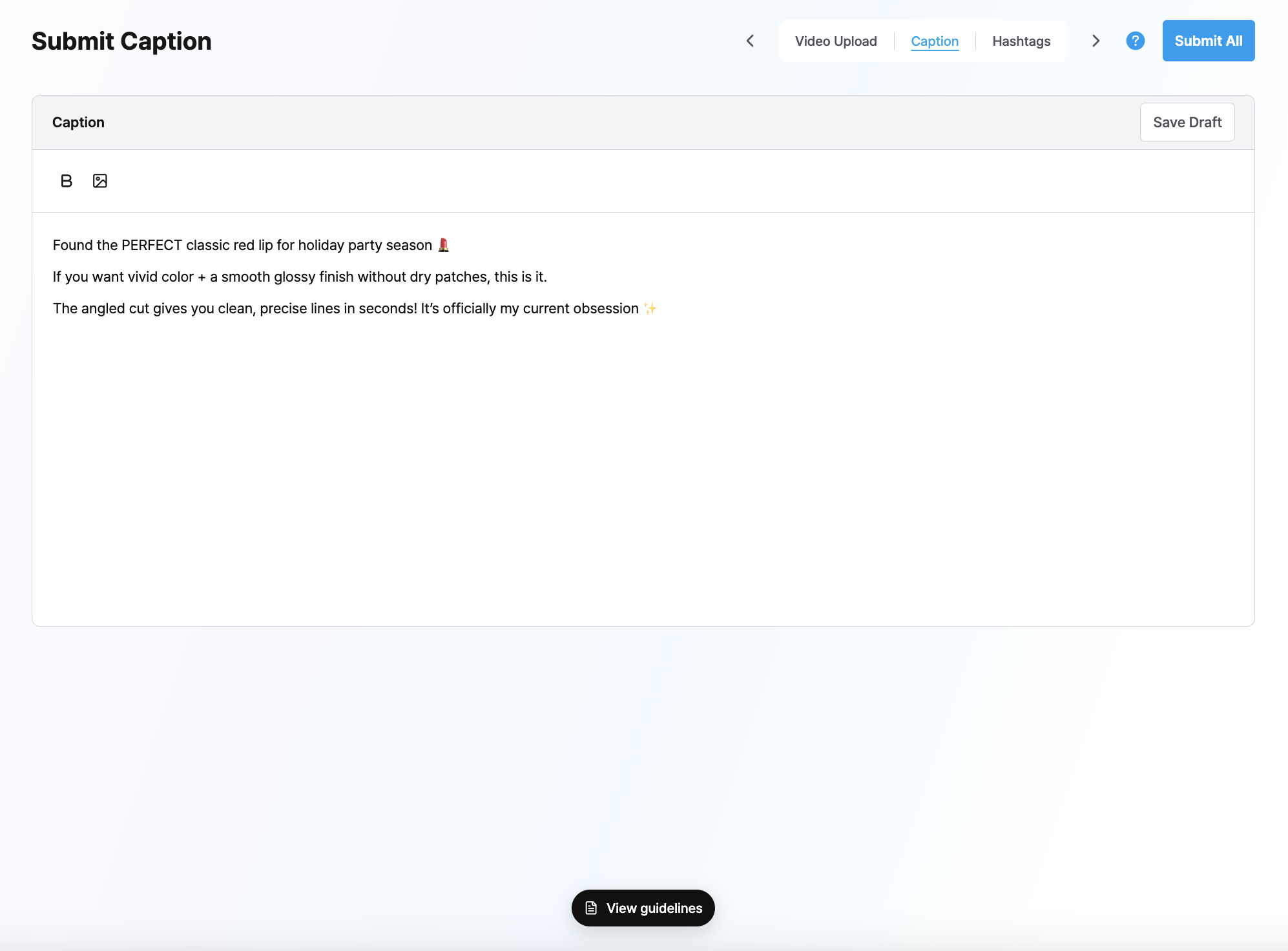
Task: Click the sparkles emoji ending the caption
Action: 650,308
